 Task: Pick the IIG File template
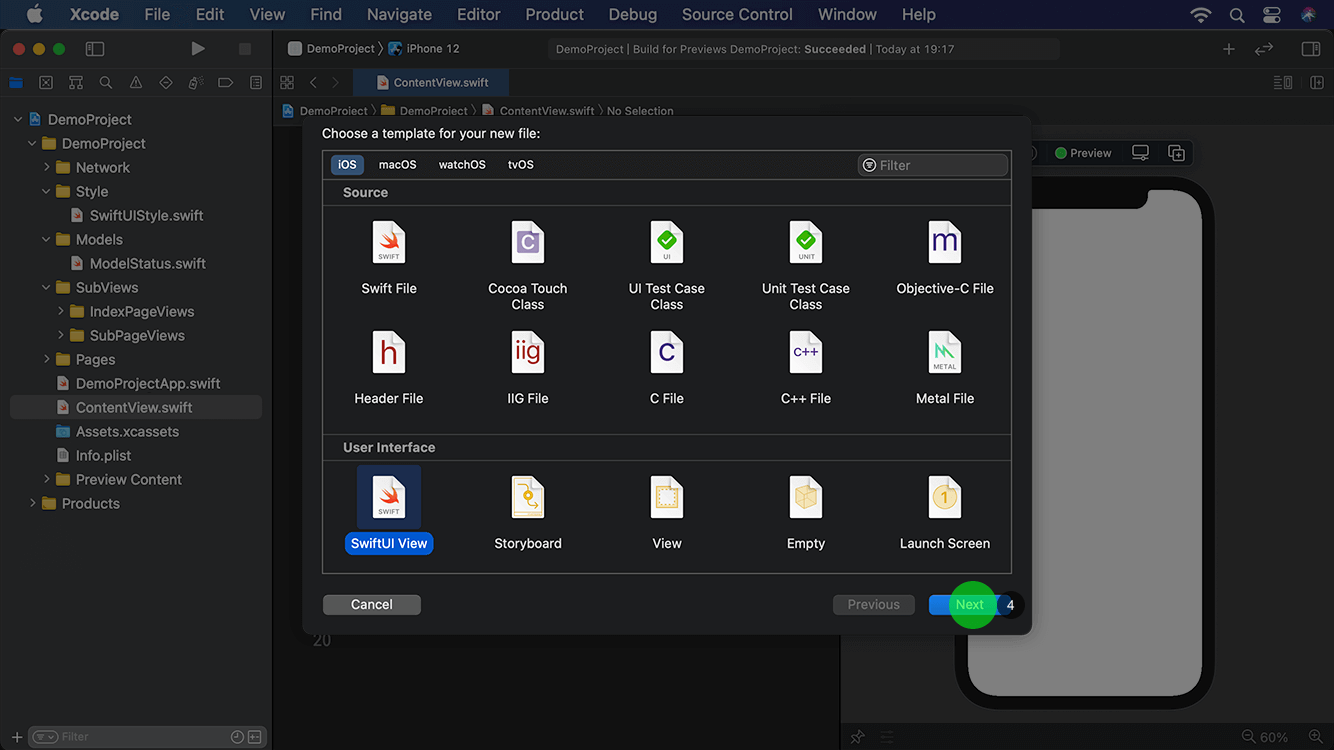528,368
